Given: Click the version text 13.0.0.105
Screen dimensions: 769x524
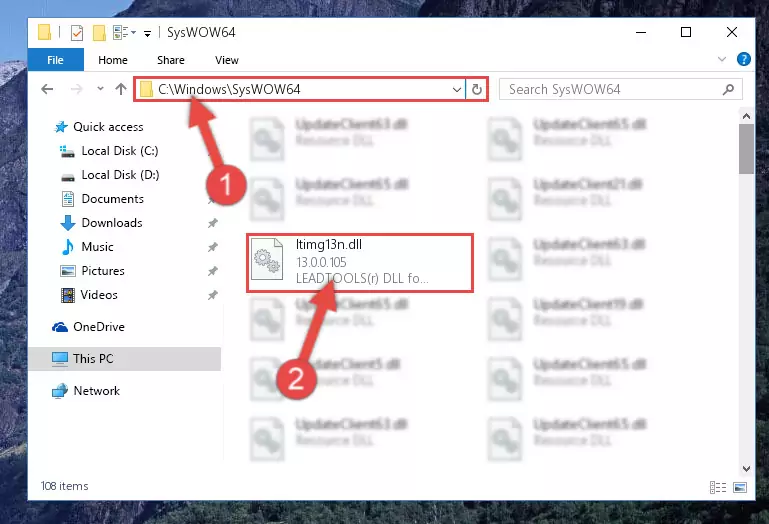Looking at the screenshot, I should (x=321, y=262).
